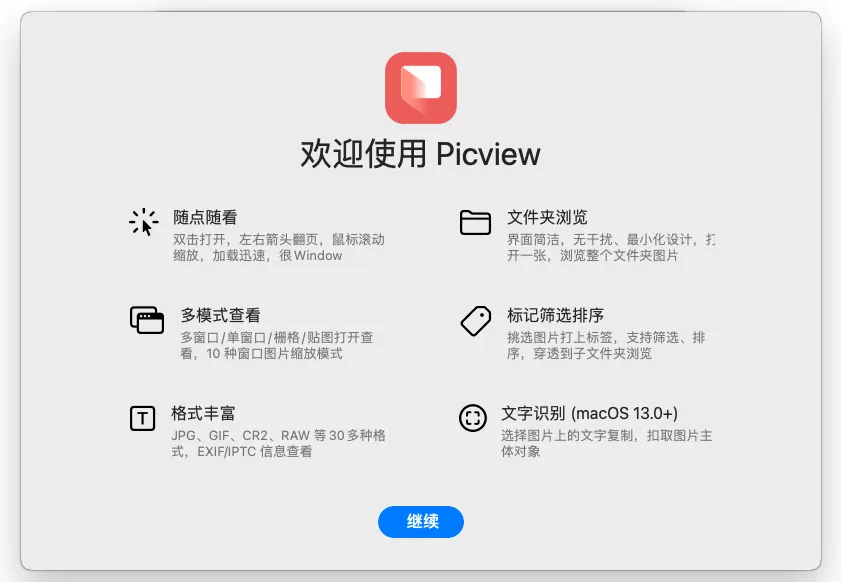Click the description starting with 界面简洁

coord(610,248)
